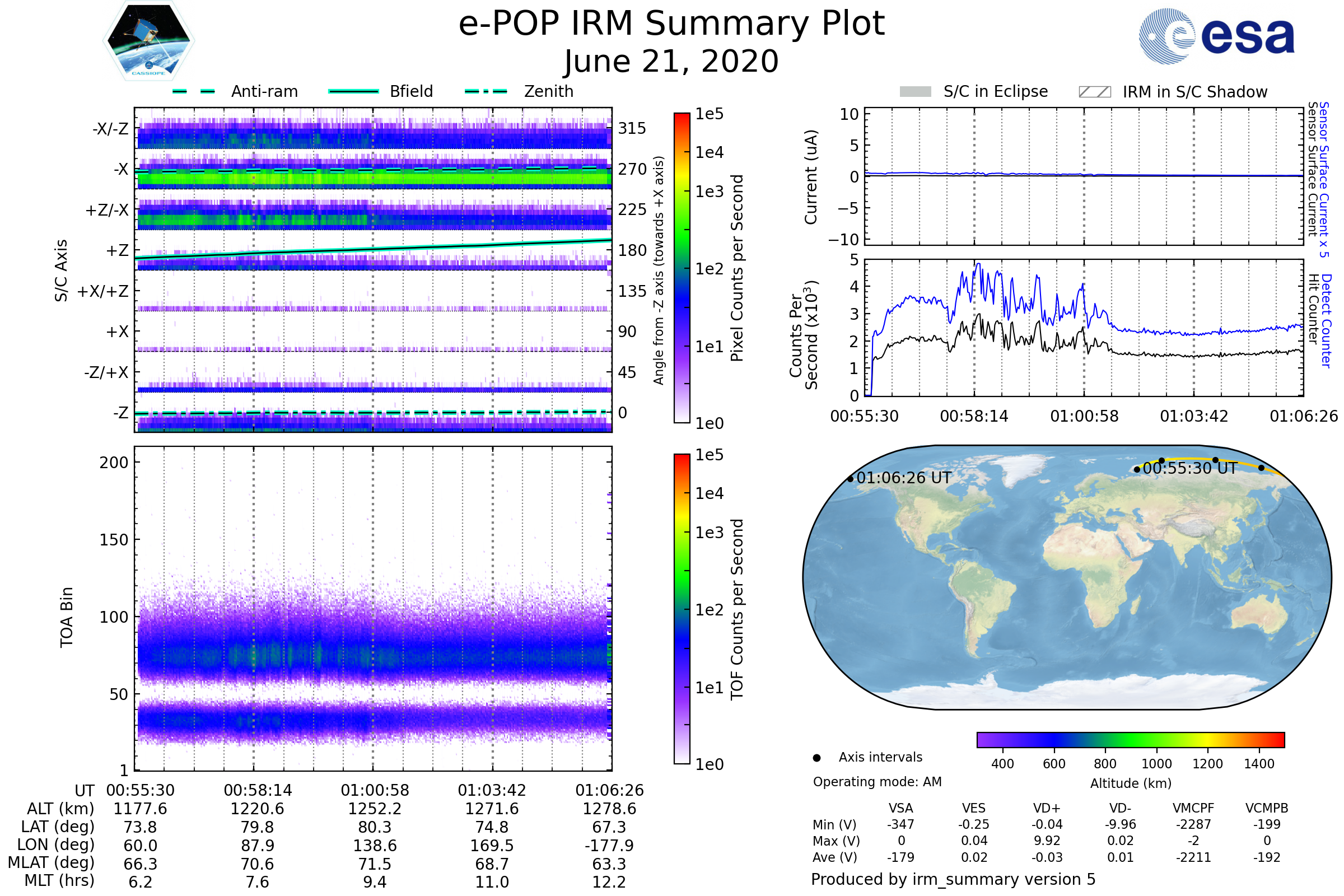Click the Bfield solid legend line
1344x896 pixels.
(x=353, y=91)
